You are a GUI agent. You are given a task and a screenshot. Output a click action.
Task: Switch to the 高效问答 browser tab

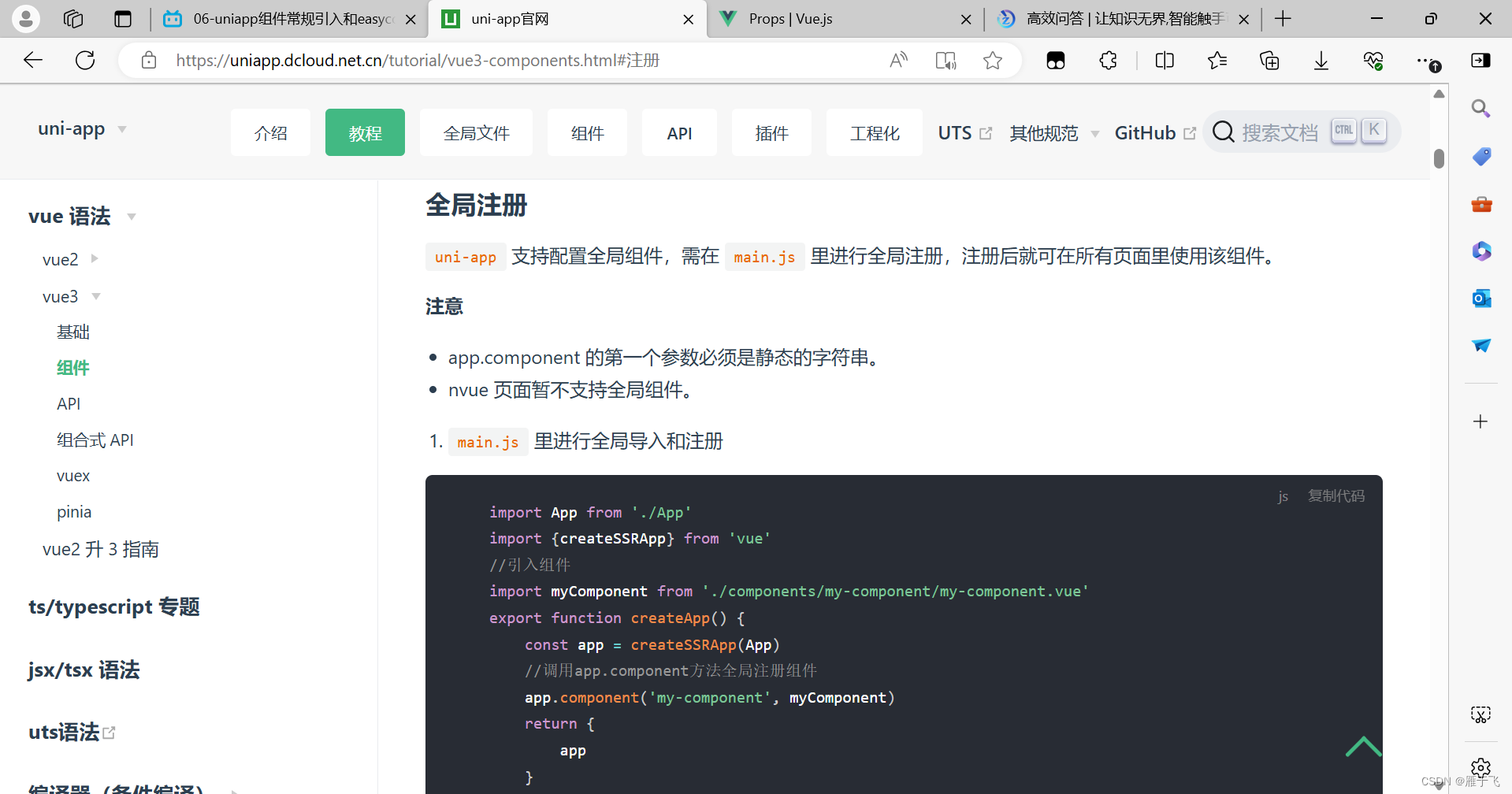pos(1123,19)
